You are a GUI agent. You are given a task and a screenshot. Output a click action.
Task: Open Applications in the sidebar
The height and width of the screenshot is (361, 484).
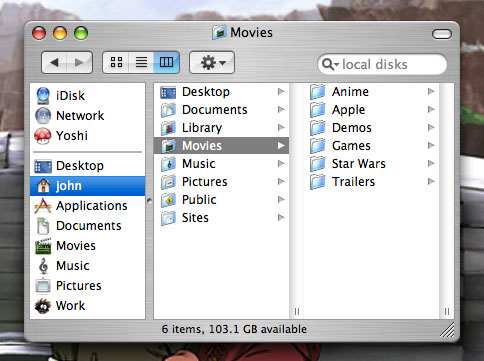click(x=87, y=206)
